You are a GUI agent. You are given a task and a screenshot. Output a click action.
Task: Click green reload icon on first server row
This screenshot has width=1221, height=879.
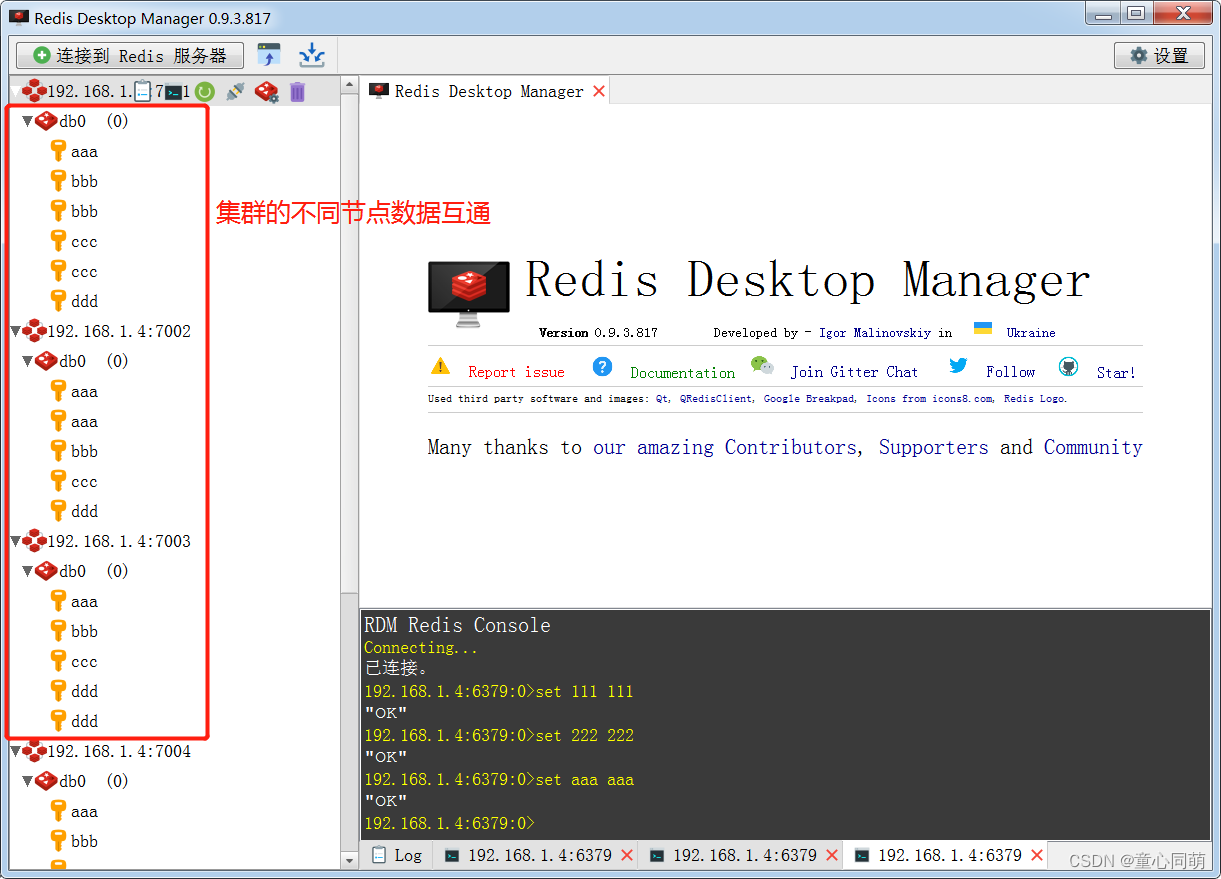(205, 92)
